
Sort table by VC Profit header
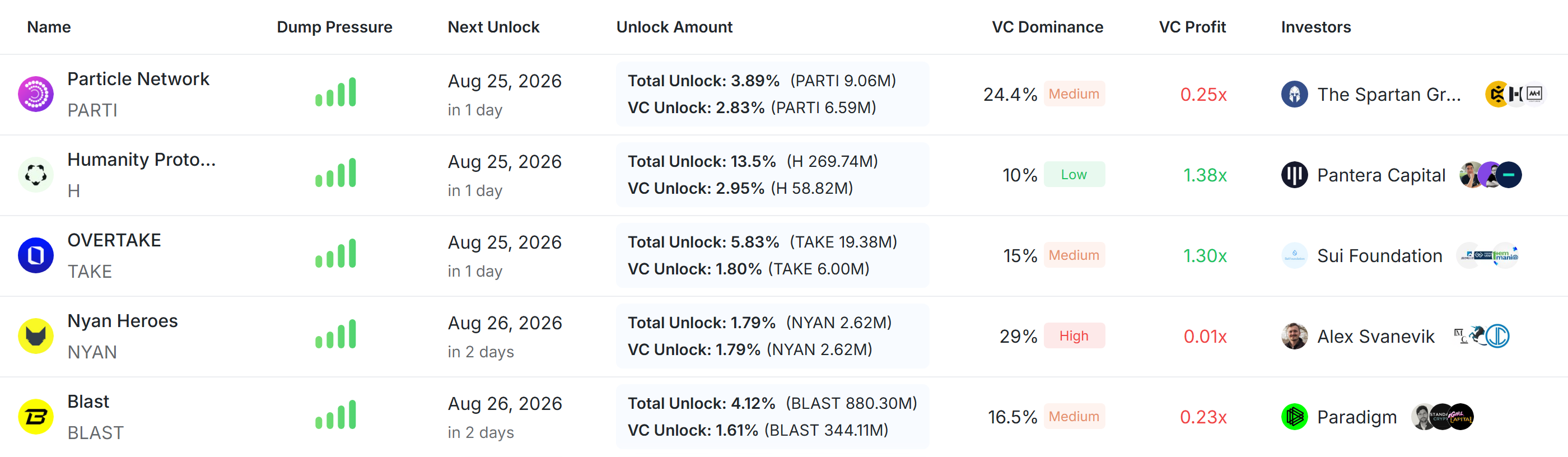click(x=1192, y=27)
